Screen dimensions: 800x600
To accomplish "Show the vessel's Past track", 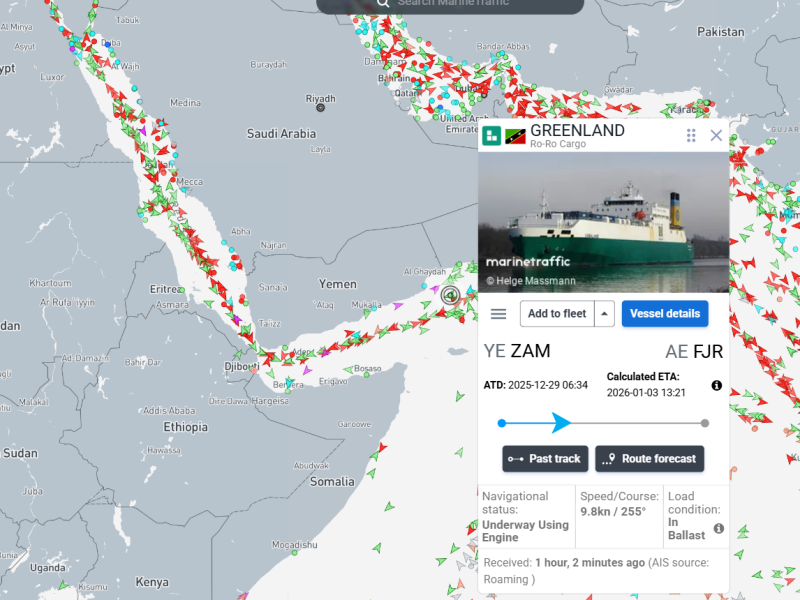I will (545, 459).
